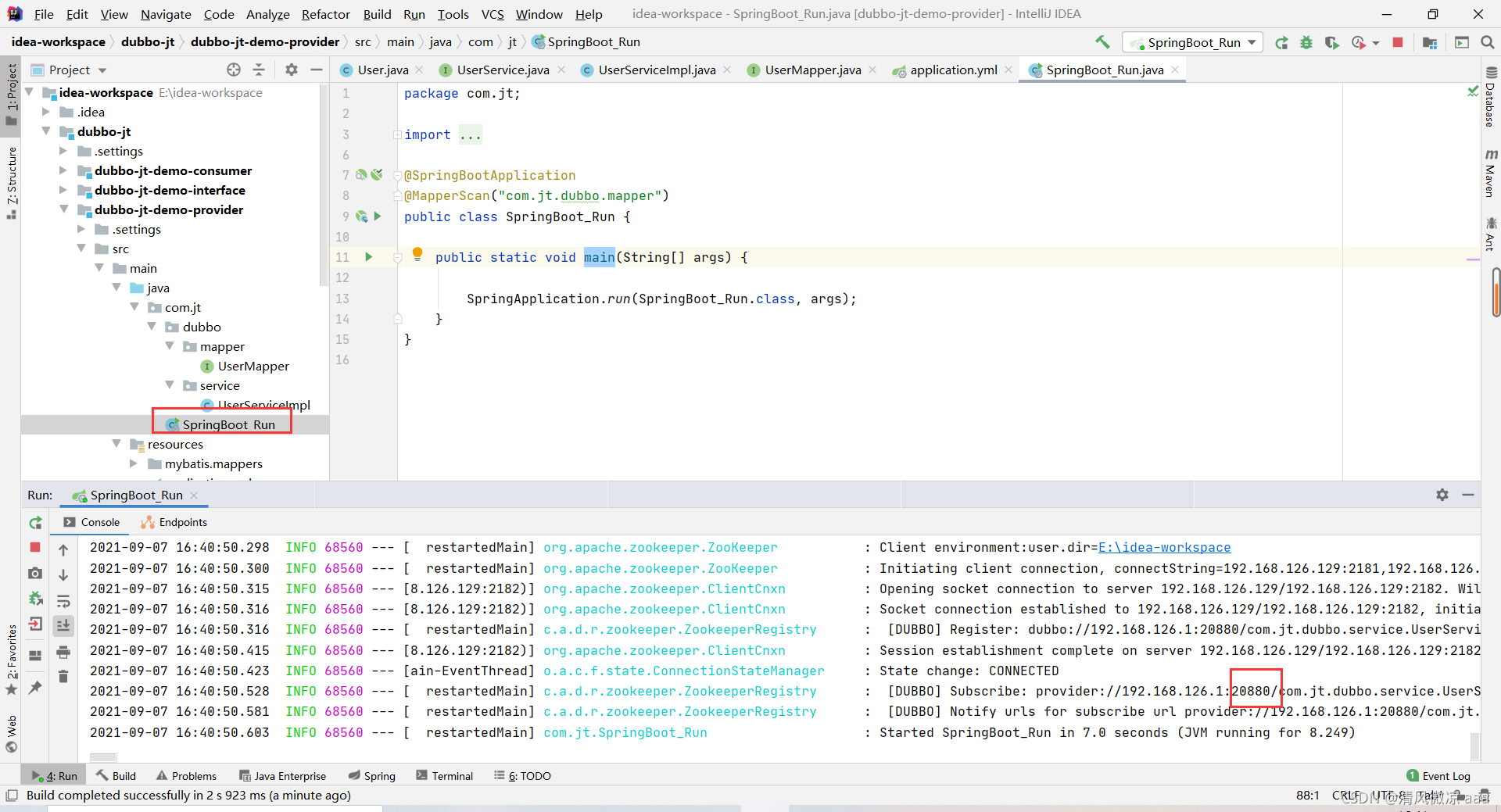Click Restore Layout icon in Run panel
This screenshot has height=812, width=1501.
35,656
